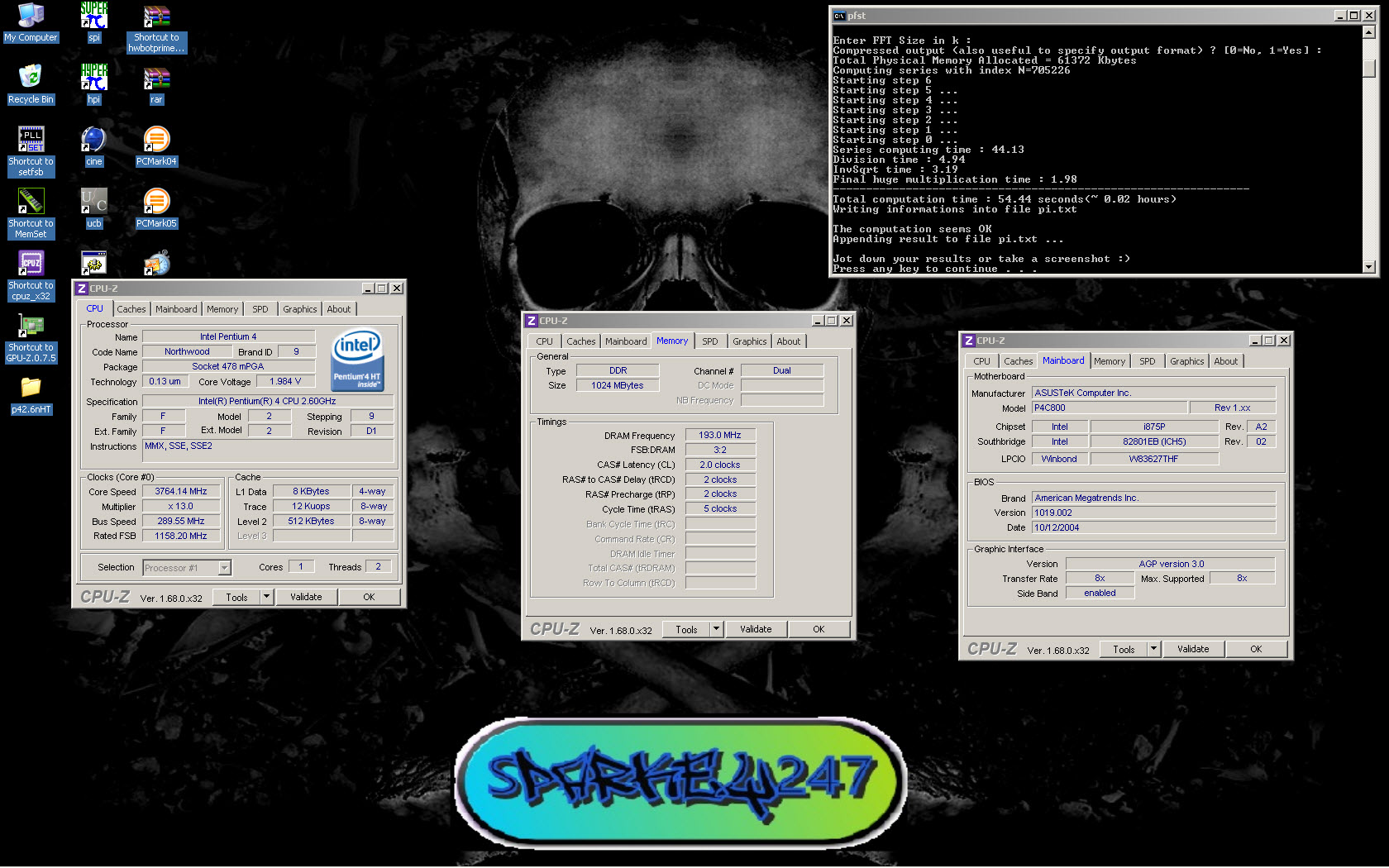
Task: Open the My Computer desktop icon
Action: click(x=31, y=22)
